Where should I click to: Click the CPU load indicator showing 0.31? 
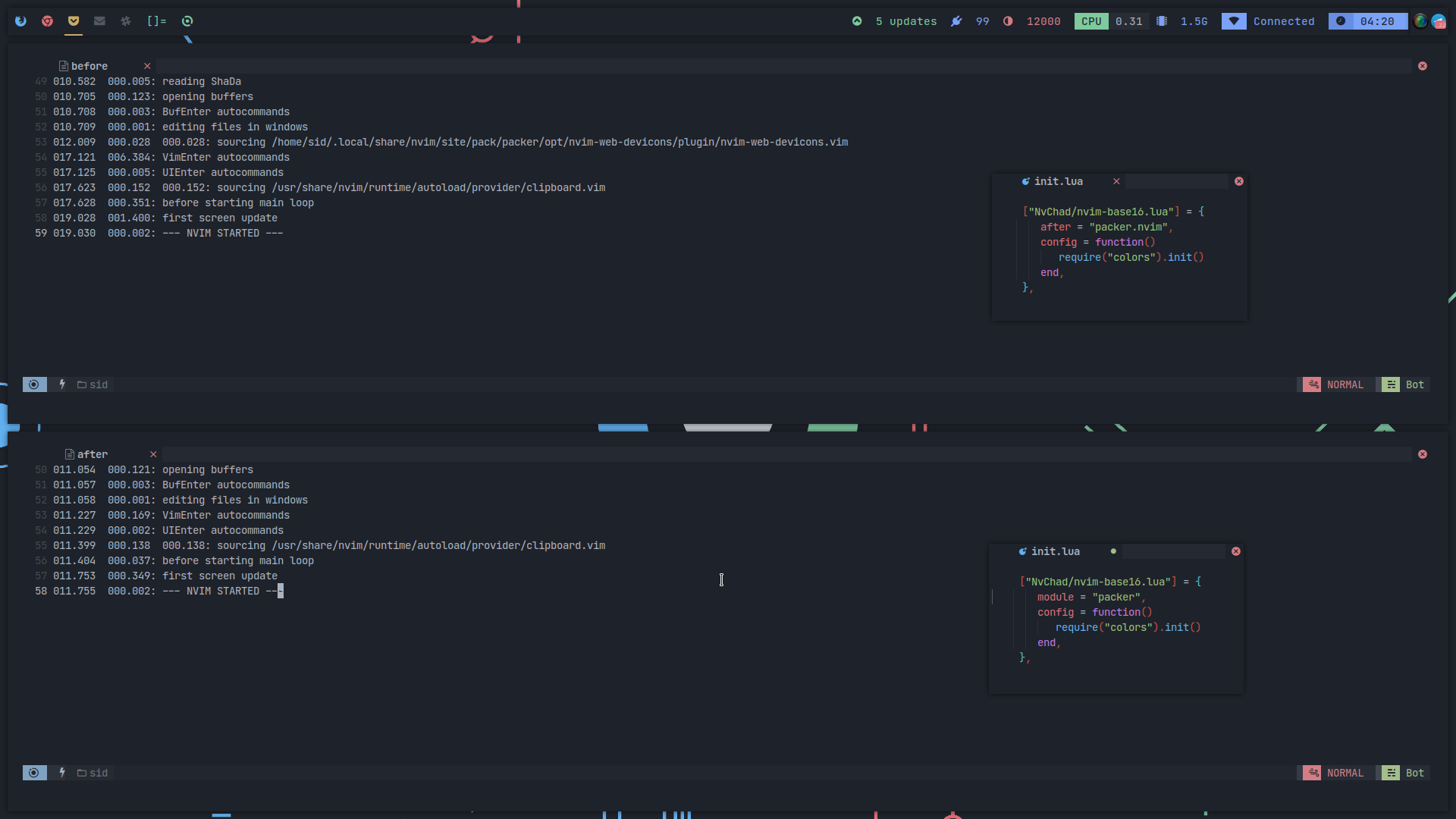(1128, 21)
